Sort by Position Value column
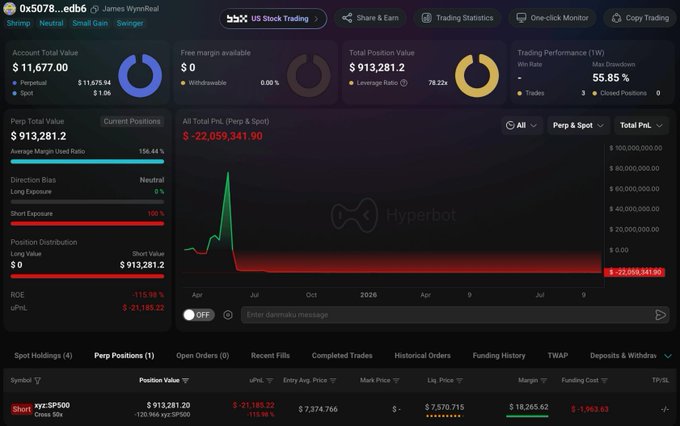 click(x=186, y=380)
